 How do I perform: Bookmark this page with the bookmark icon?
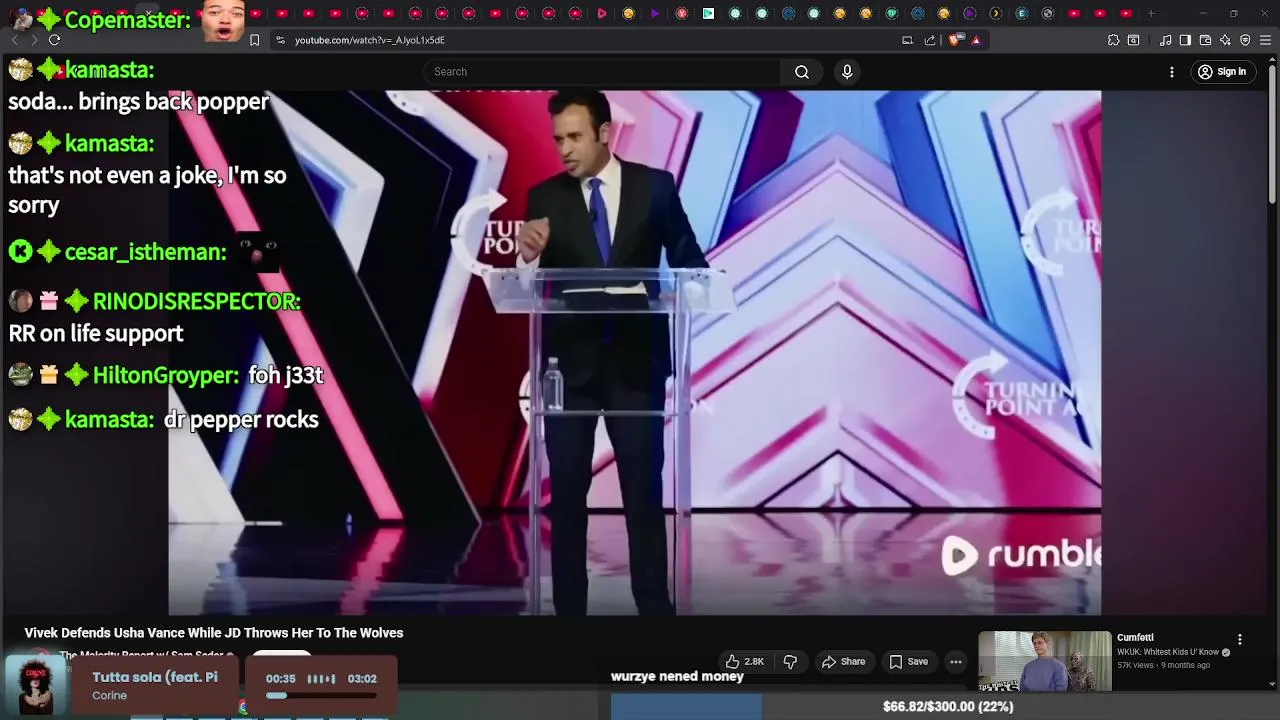point(254,40)
